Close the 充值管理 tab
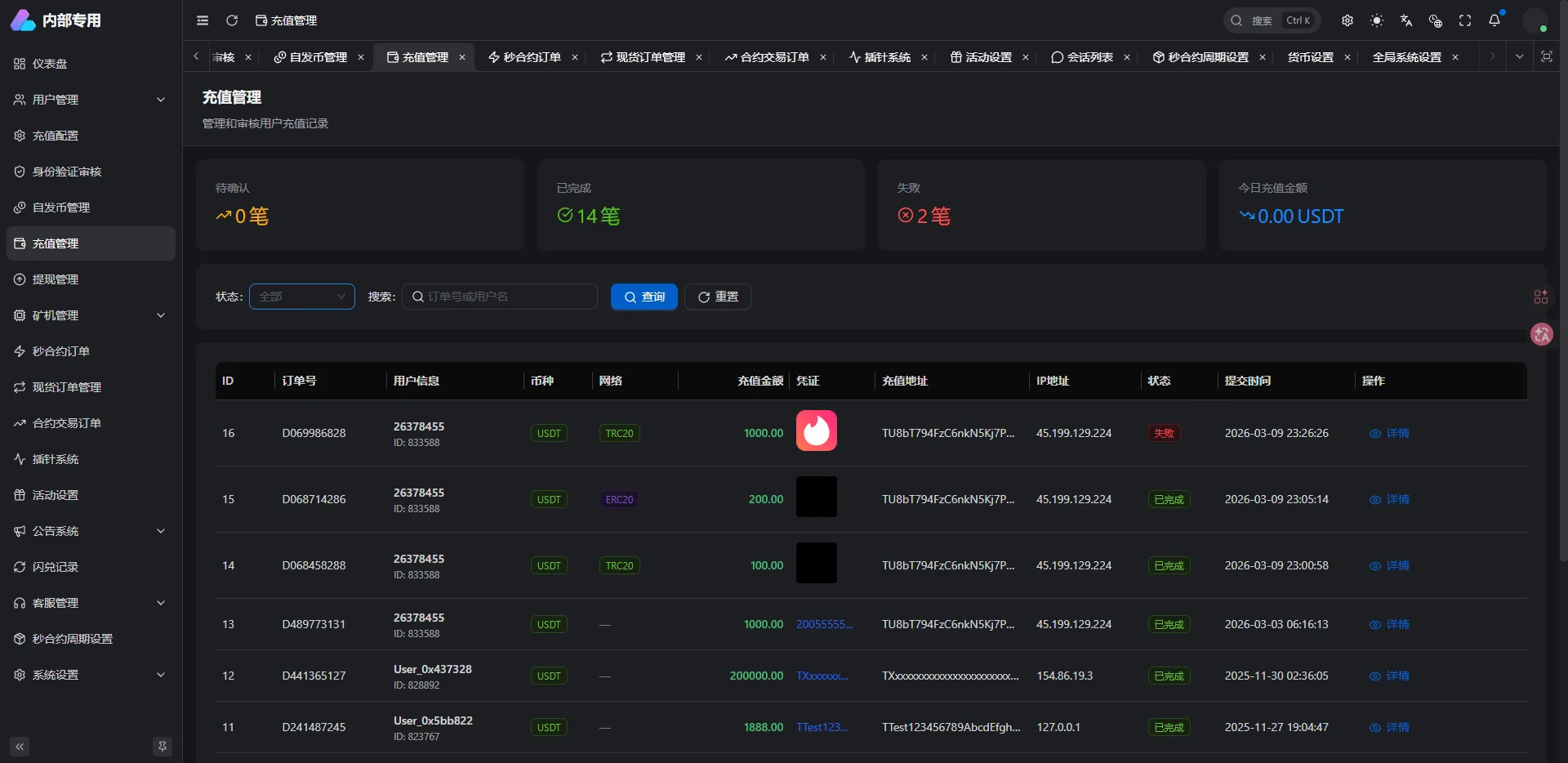 point(462,57)
